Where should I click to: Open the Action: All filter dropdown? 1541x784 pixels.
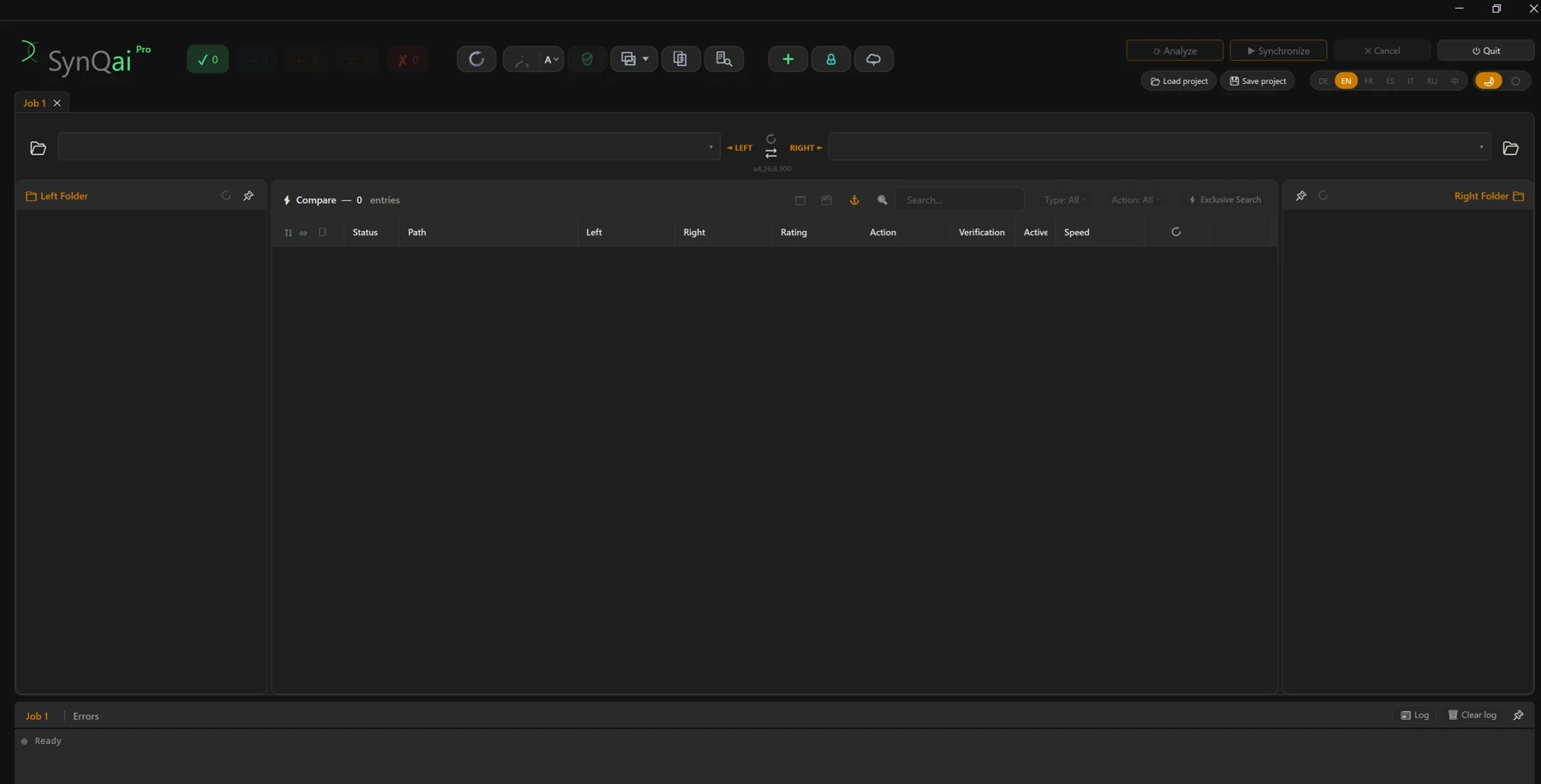point(1134,199)
